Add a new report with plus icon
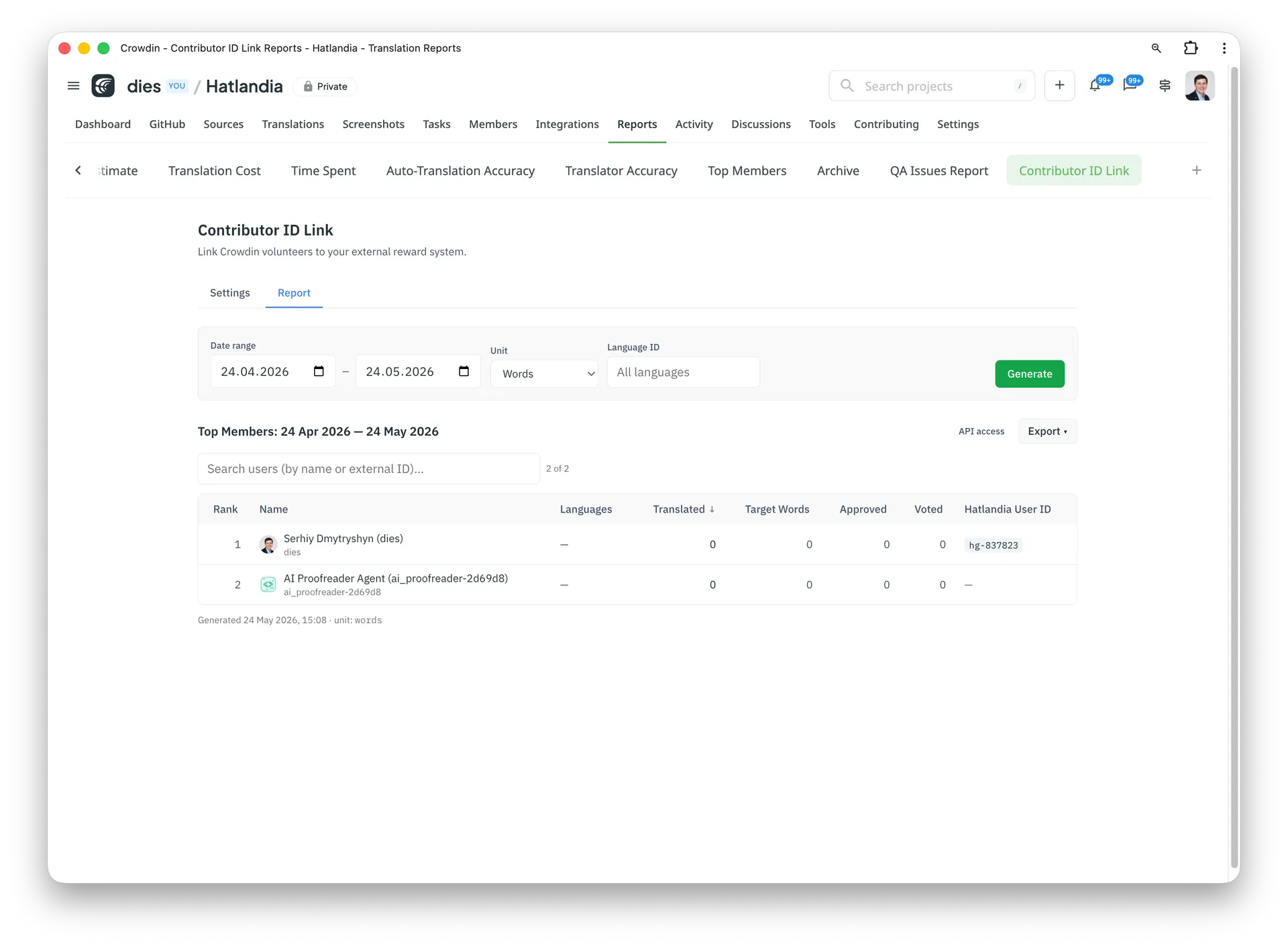Screen dimensions: 1288x946 1197,170
